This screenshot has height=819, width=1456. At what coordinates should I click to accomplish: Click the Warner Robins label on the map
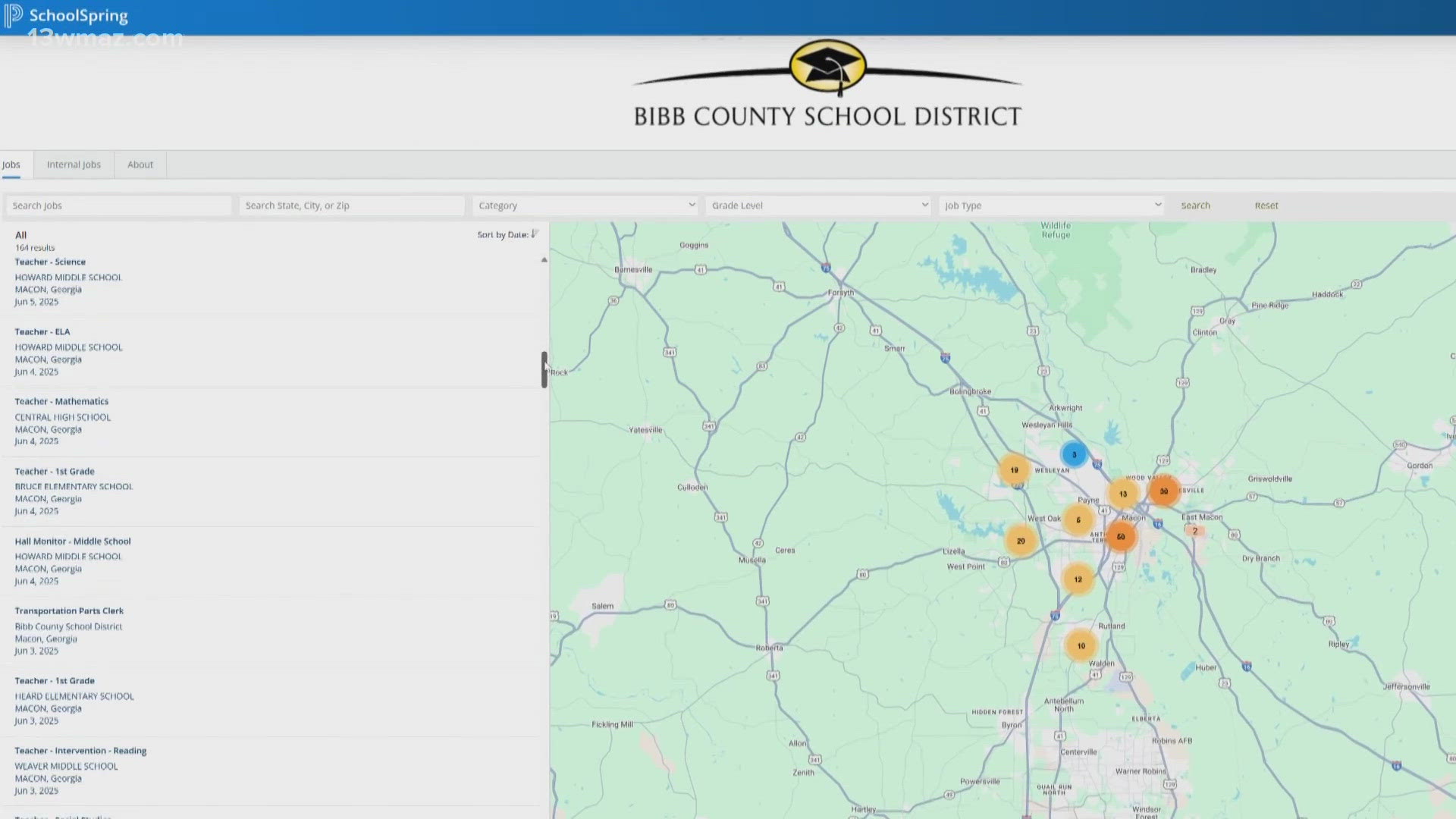coord(1141,771)
